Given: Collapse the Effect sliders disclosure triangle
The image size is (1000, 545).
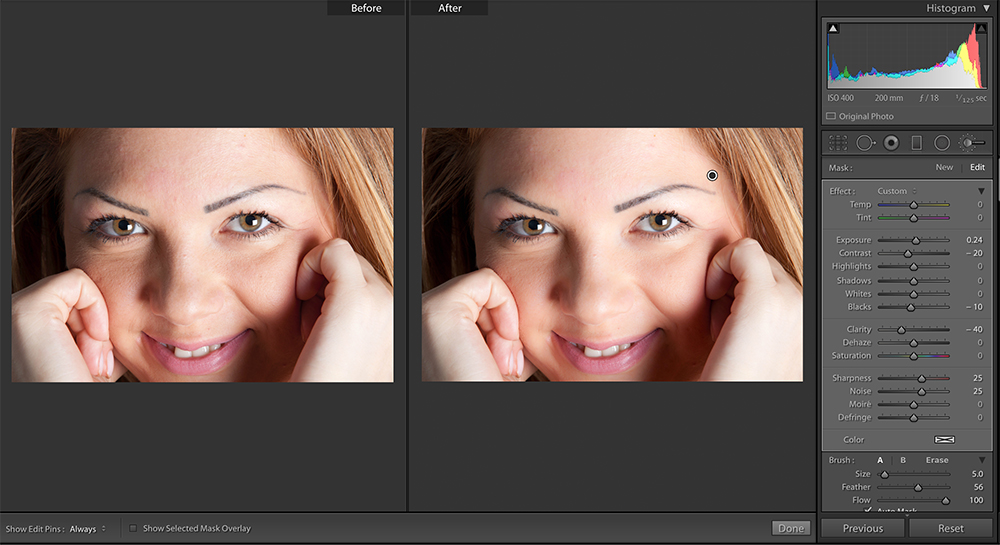Looking at the screenshot, I should [x=982, y=191].
